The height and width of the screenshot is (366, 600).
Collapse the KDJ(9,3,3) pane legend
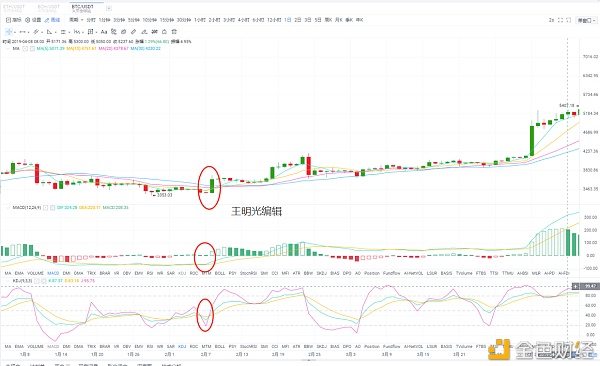click(x=8, y=281)
